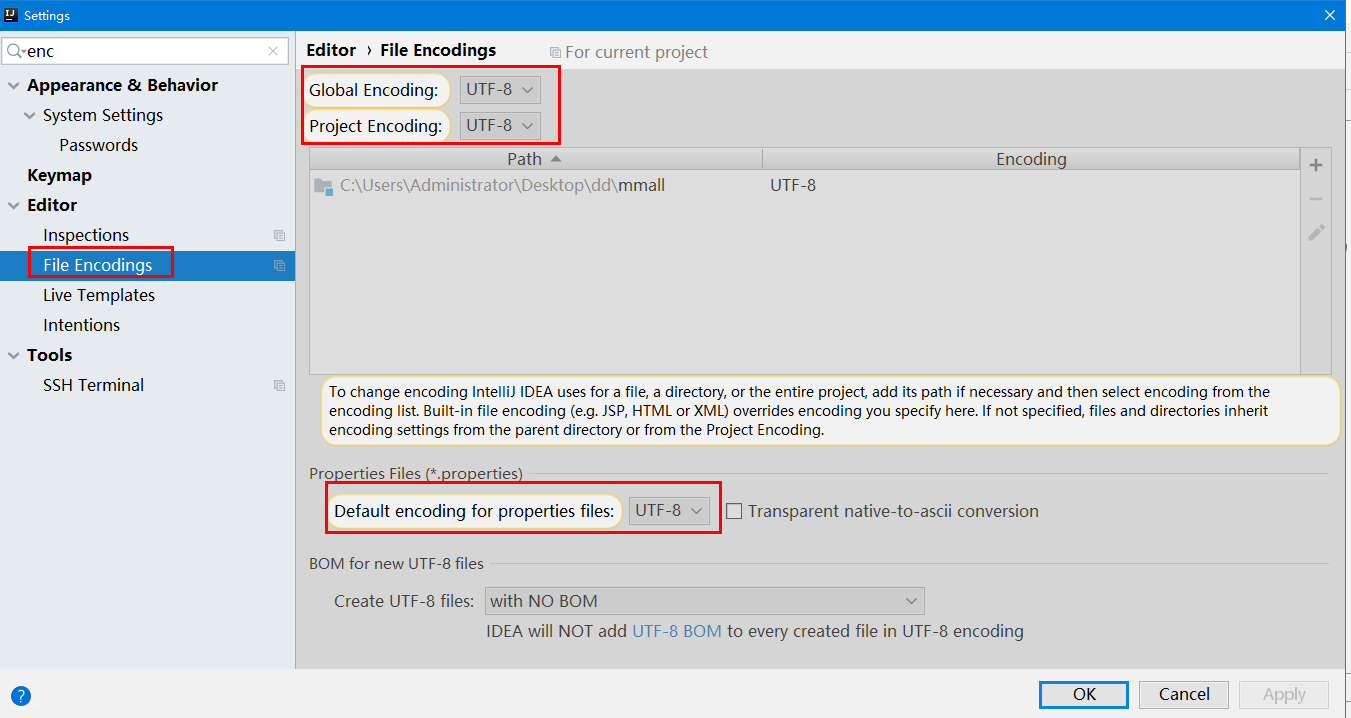Collapse the System Settings node
This screenshot has width=1351, height=718.
[x=30, y=116]
